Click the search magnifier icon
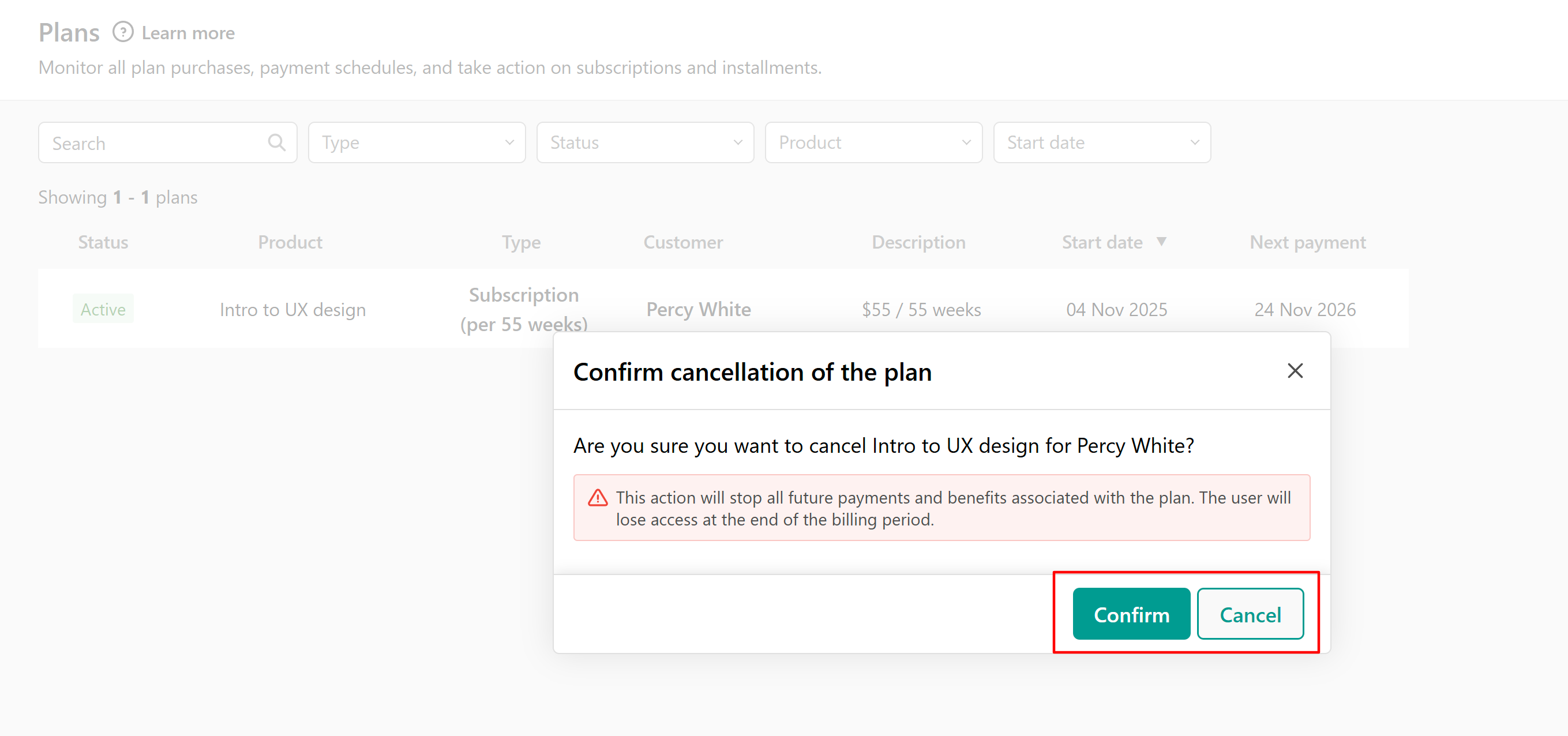The height and width of the screenshot is (736, 1568). click(x=276, y=143)
